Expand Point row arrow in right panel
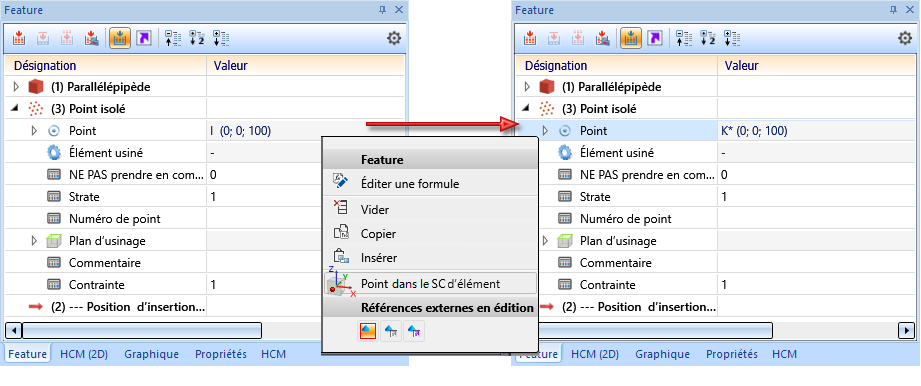 click(x=545, y=130)
